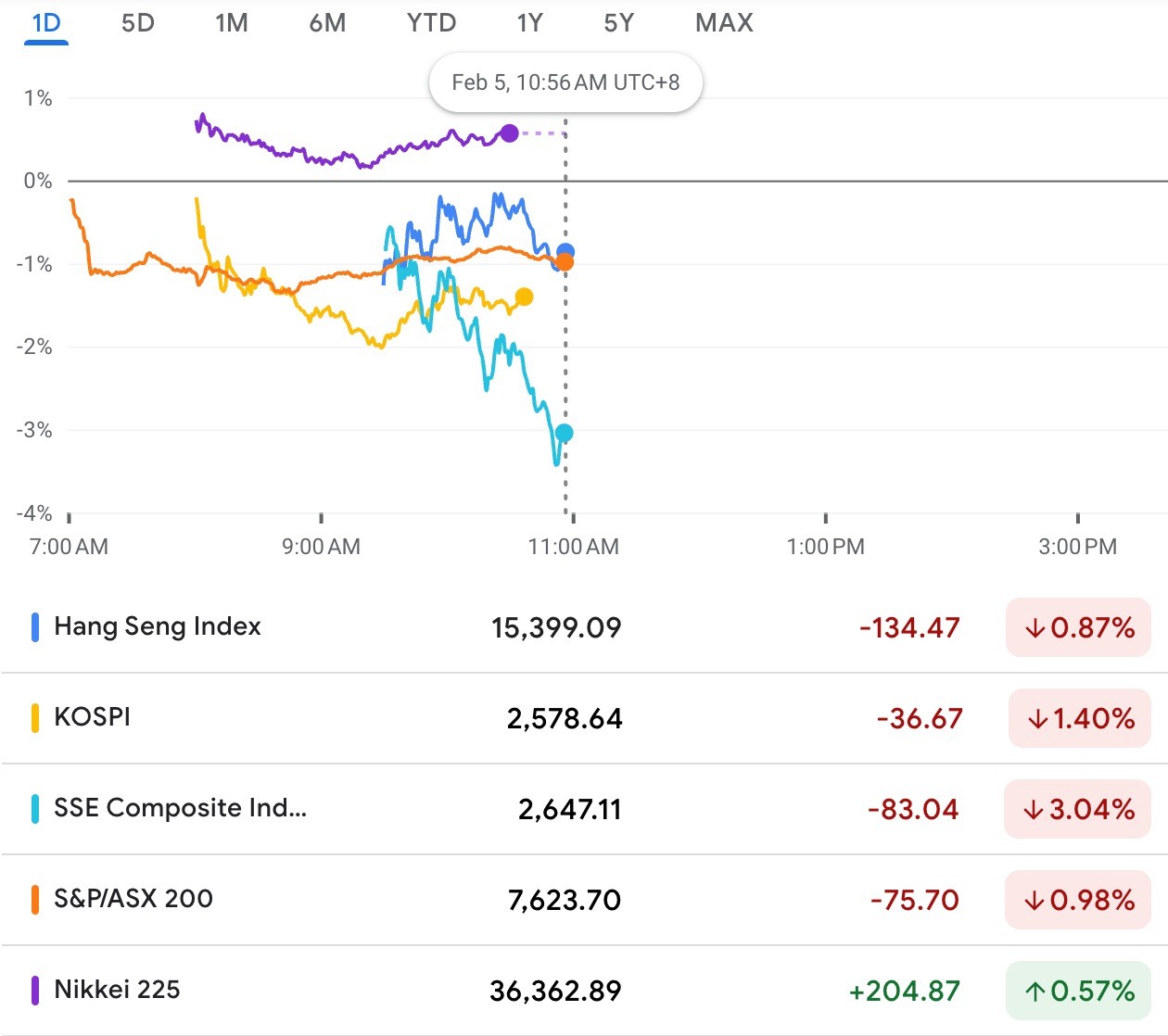Open the Hang Seng Index row
Screen dimensions: 1168x1036
point(584,627)
